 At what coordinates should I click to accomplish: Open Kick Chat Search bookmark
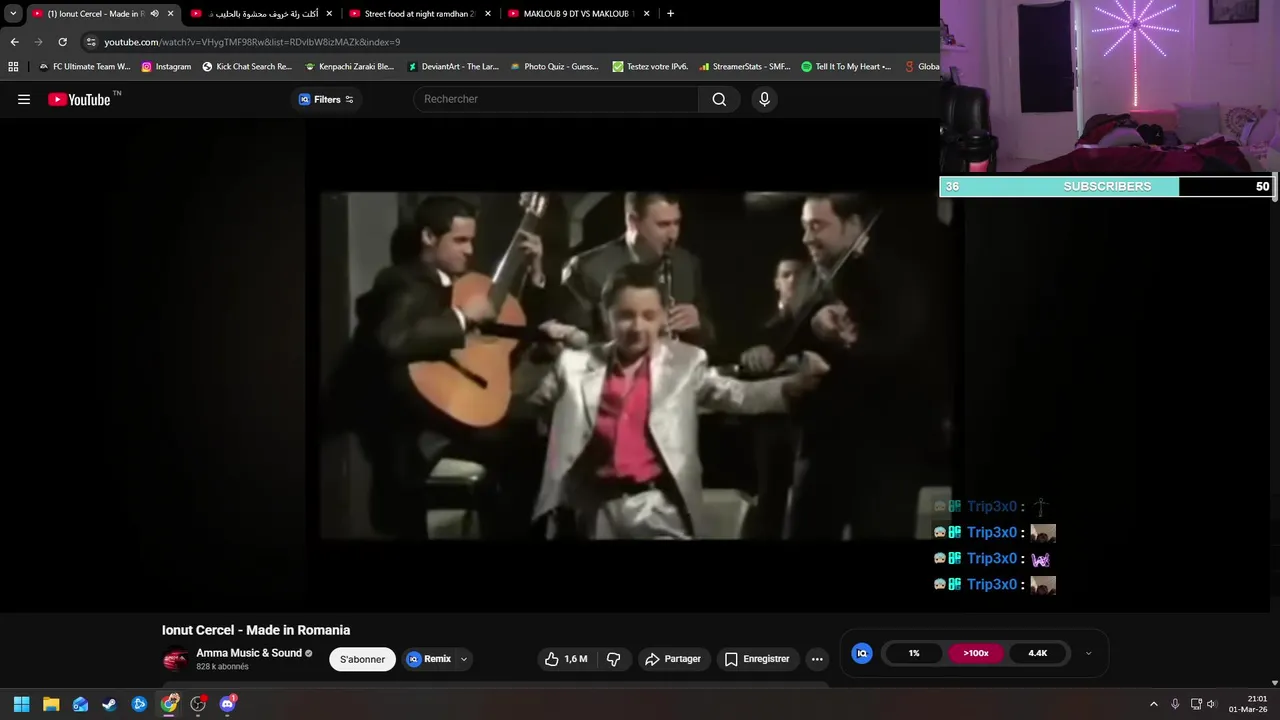(x=247, y=67)
